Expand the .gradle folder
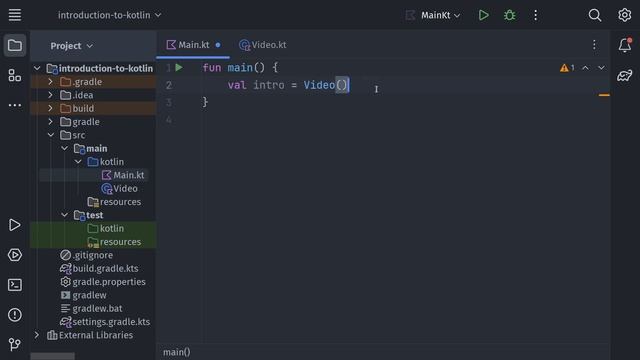Viewport: 640px width, 360px height. click(51, 82)
